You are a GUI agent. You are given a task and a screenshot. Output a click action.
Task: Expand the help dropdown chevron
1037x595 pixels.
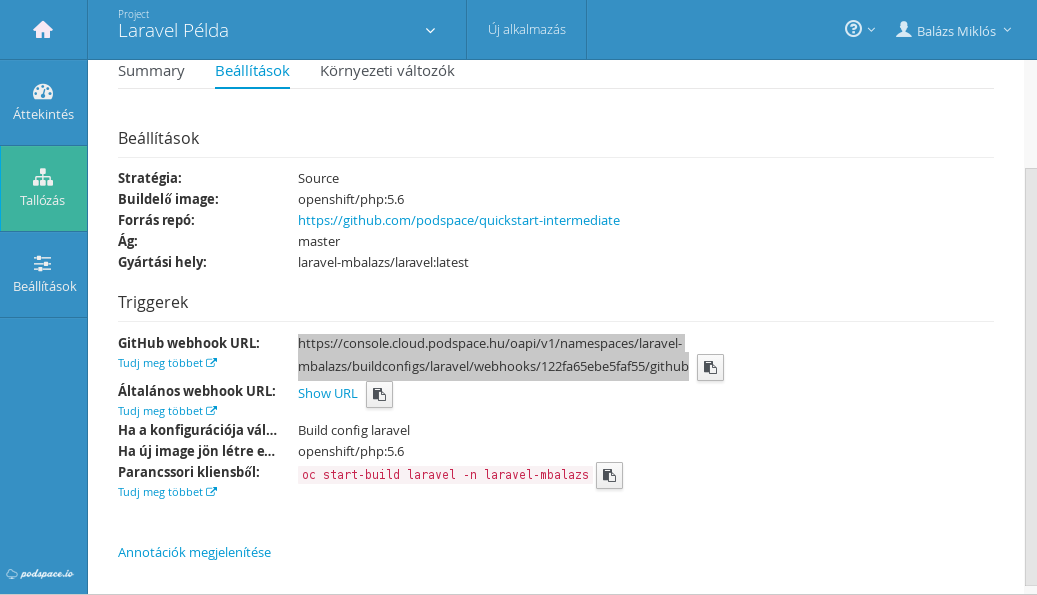point(872,30)
